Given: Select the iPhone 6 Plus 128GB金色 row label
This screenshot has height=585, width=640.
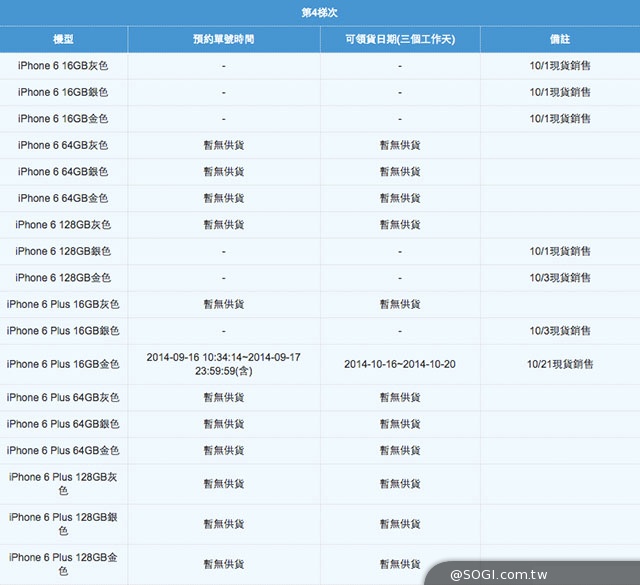Looking at the screenshot, I should coord(63,564).
